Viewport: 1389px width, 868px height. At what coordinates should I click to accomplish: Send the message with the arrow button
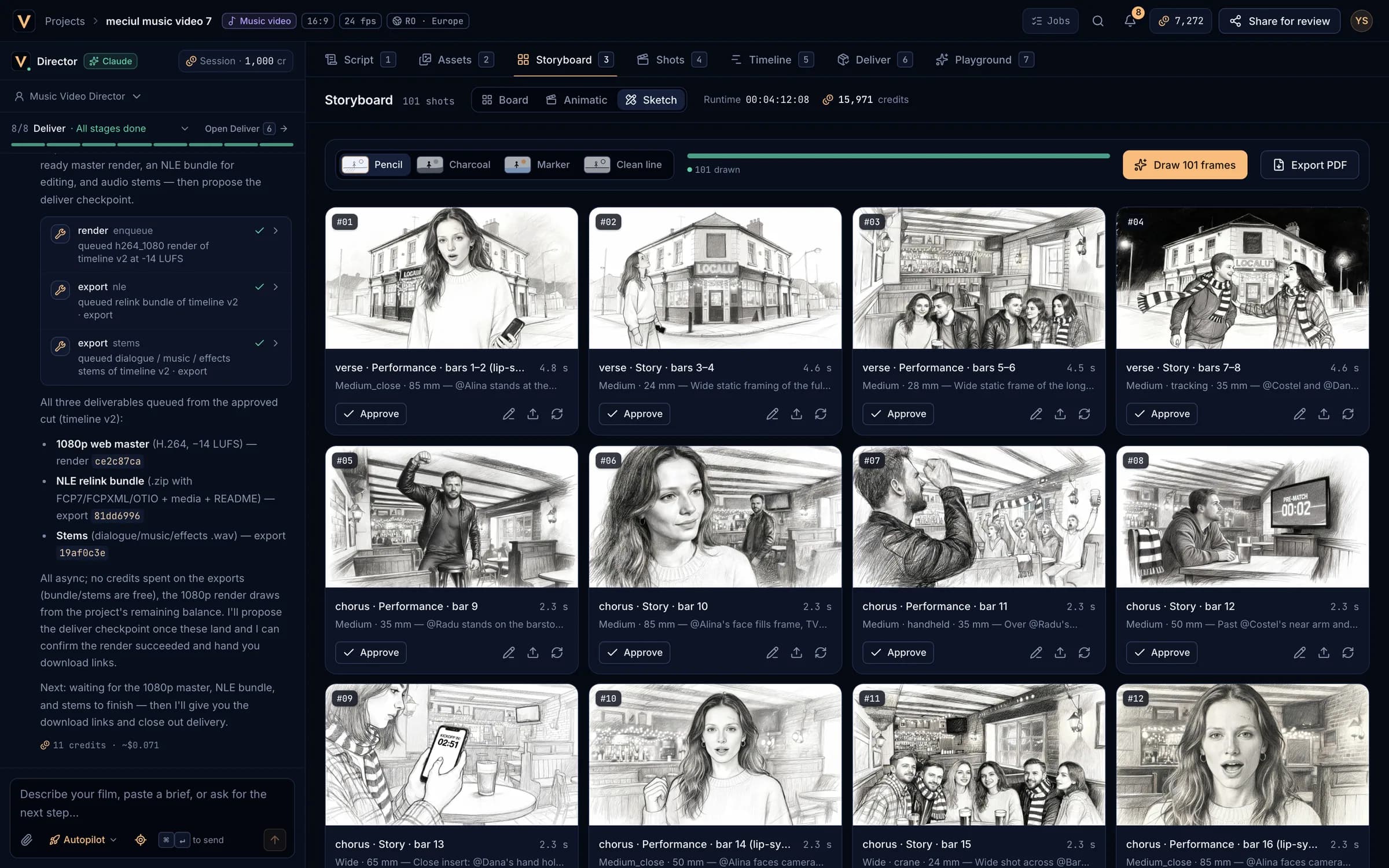[x=275, y=840]
